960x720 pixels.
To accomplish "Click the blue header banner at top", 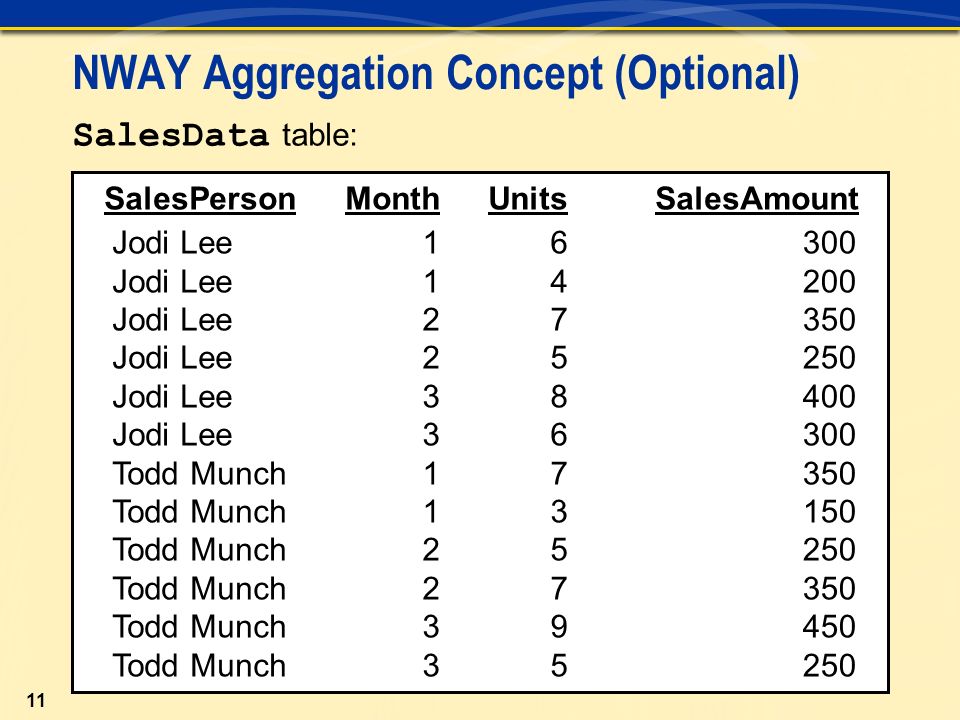I will point(480,14).
